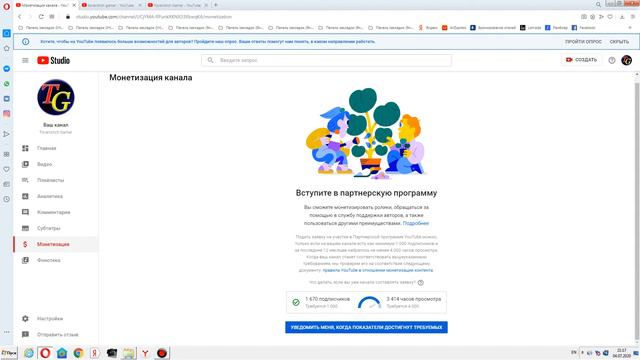The height and width of the screenshot is (360, 640).
Task: Open Настройки settings gear in sidebar
Action: click(x=56, y=318)
